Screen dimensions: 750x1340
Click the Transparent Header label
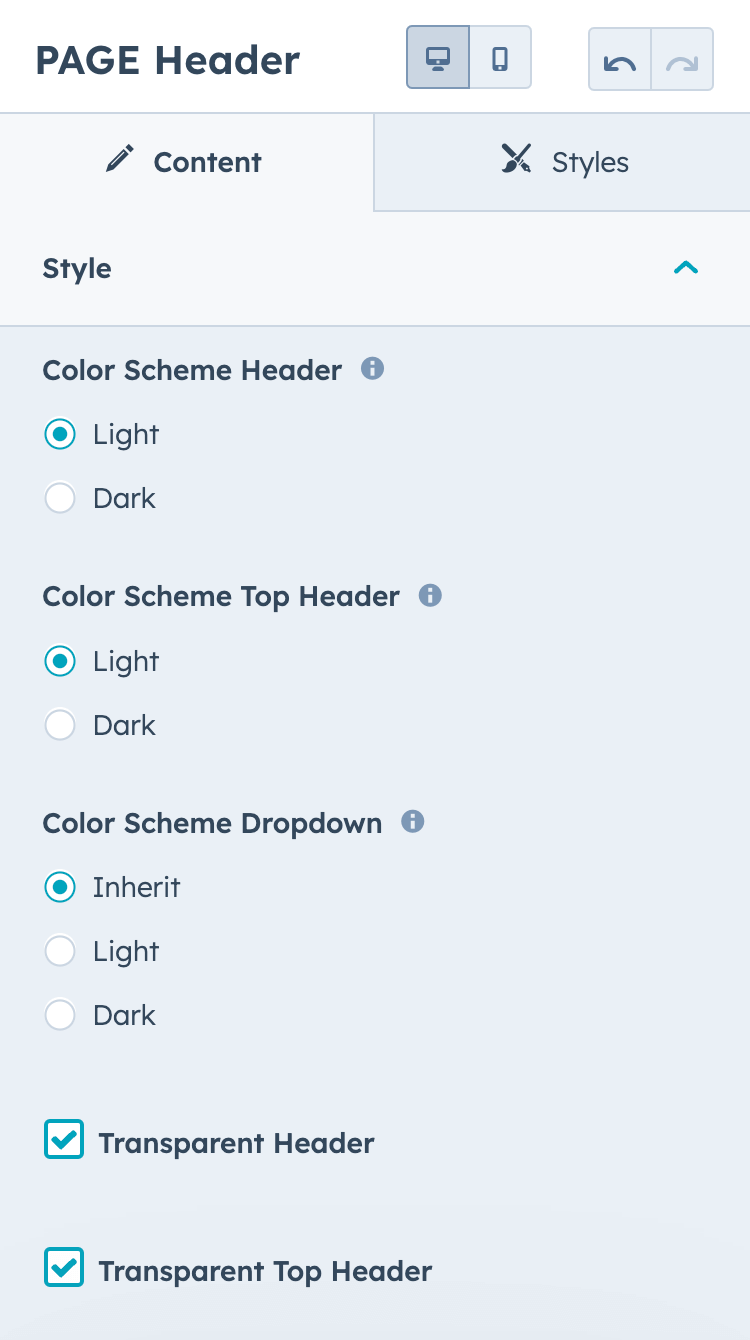click(236, 1143)
